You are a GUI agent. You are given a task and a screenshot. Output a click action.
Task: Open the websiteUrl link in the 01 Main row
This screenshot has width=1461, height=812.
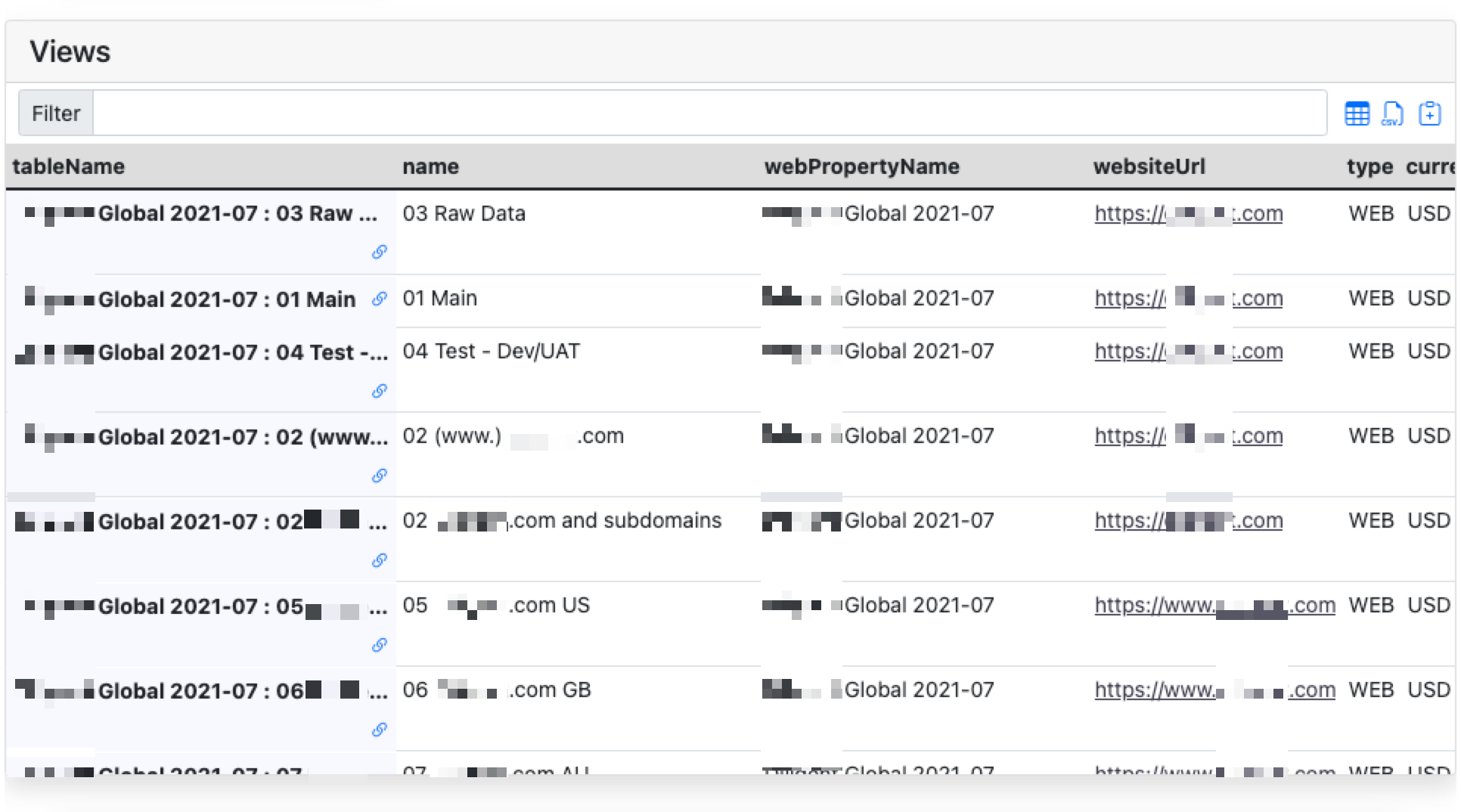coord(1187,298)
